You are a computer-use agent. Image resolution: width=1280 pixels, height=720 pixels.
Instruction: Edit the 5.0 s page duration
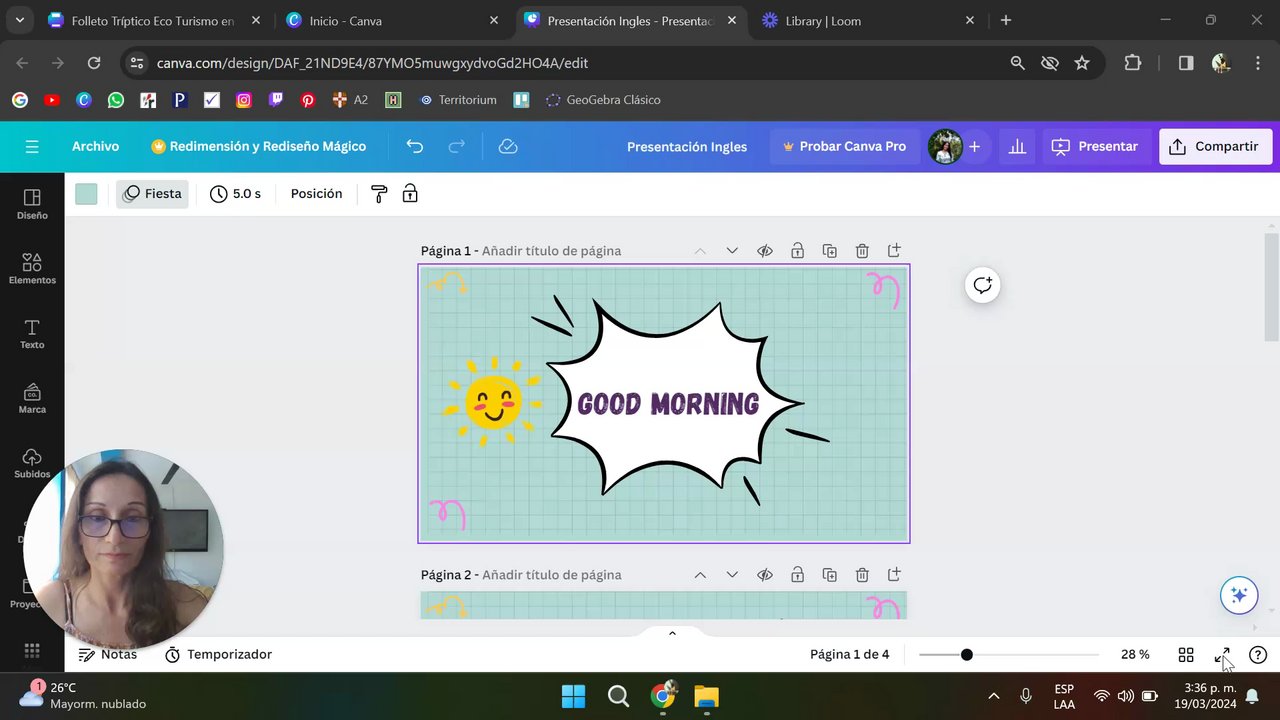pyautogui.click(x=235, y=194)
